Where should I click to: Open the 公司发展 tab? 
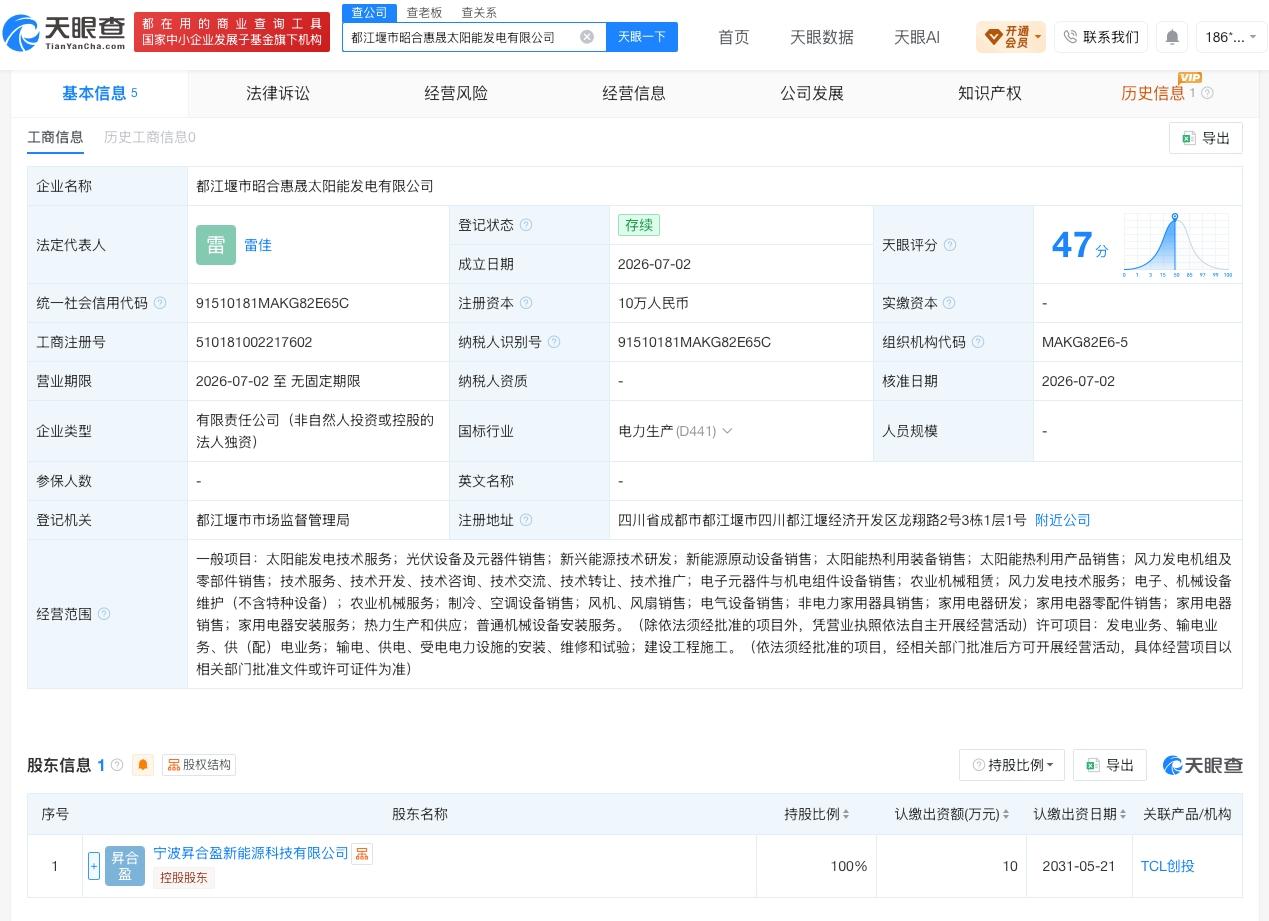812,93
